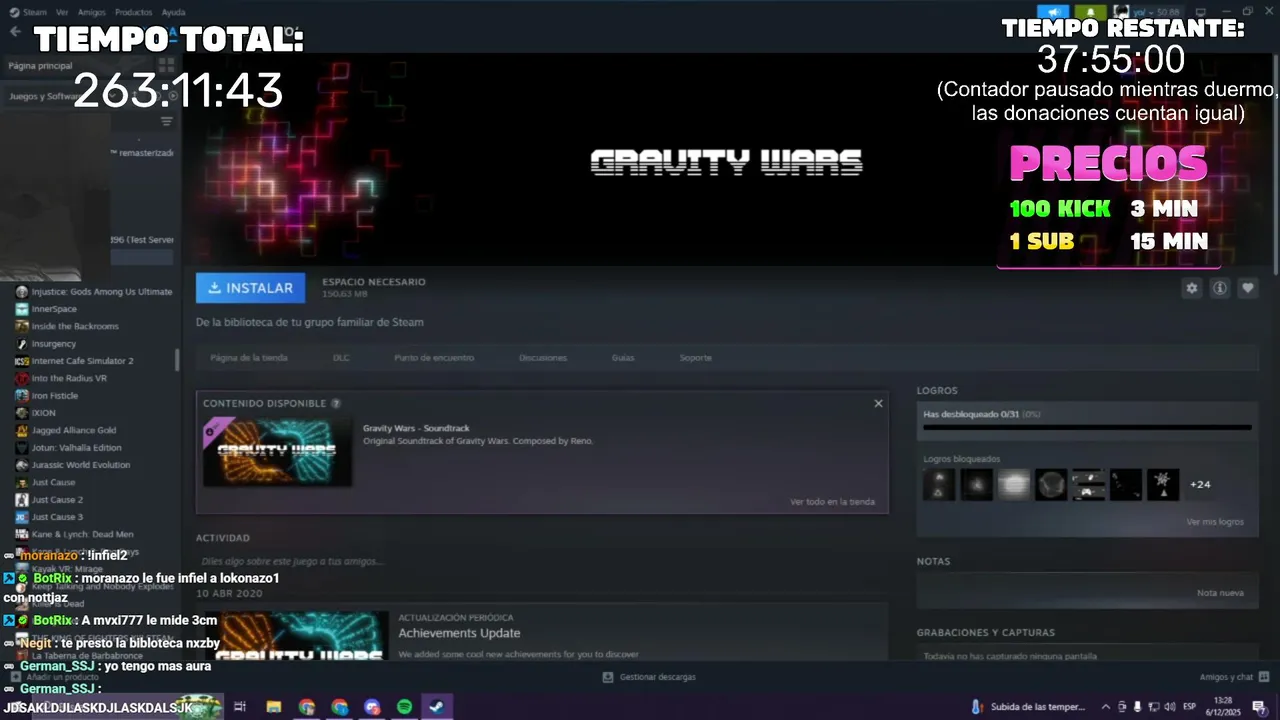Click Gravity Wars Soundtrack thumbnail
The image size is (1280, 720).
pyautogui.click(x=277, y=452)
